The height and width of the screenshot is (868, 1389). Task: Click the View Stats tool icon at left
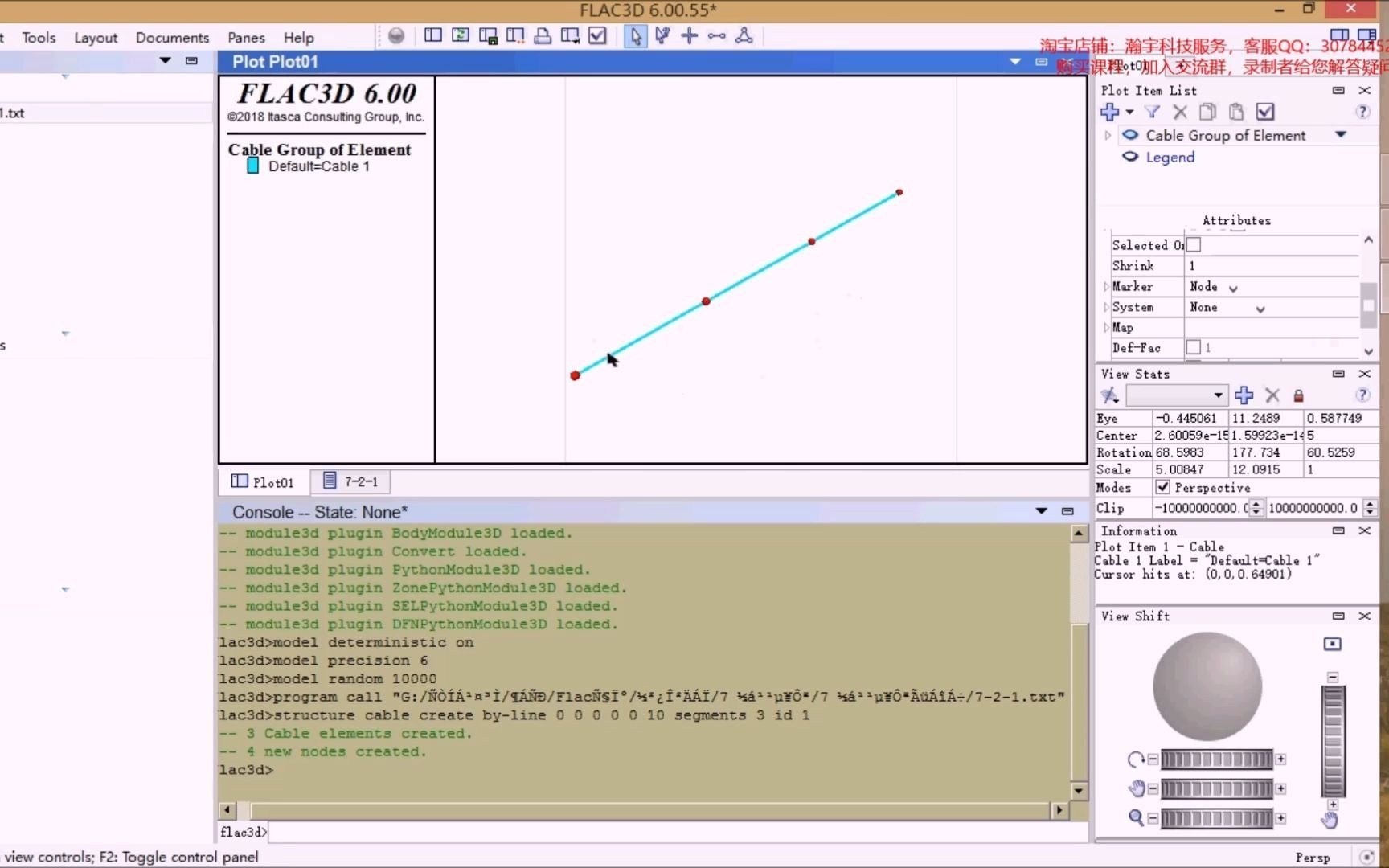[1110, 395]
